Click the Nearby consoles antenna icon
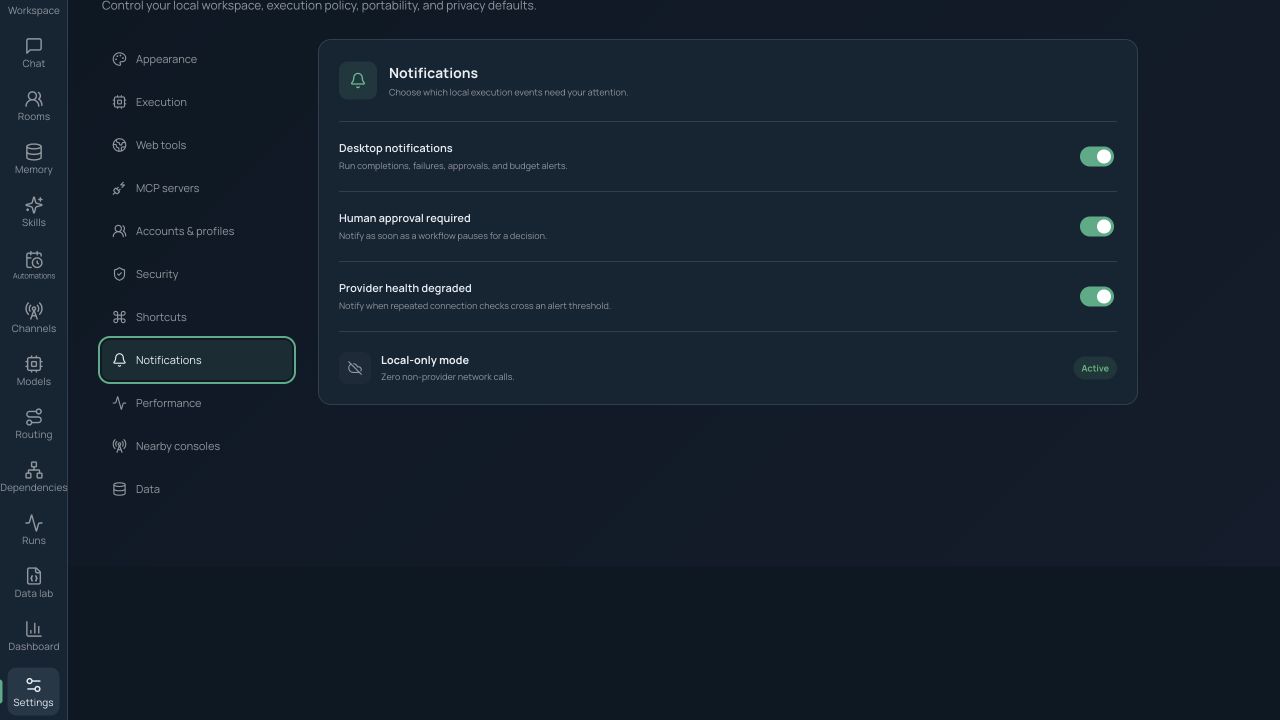 [119, 446]
